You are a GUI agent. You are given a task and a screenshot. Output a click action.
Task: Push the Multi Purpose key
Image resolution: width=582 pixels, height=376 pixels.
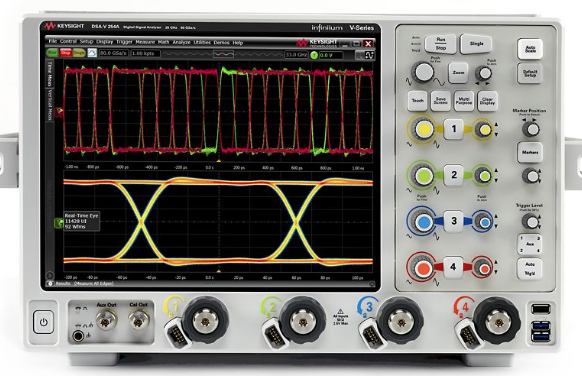coord(464,101)
